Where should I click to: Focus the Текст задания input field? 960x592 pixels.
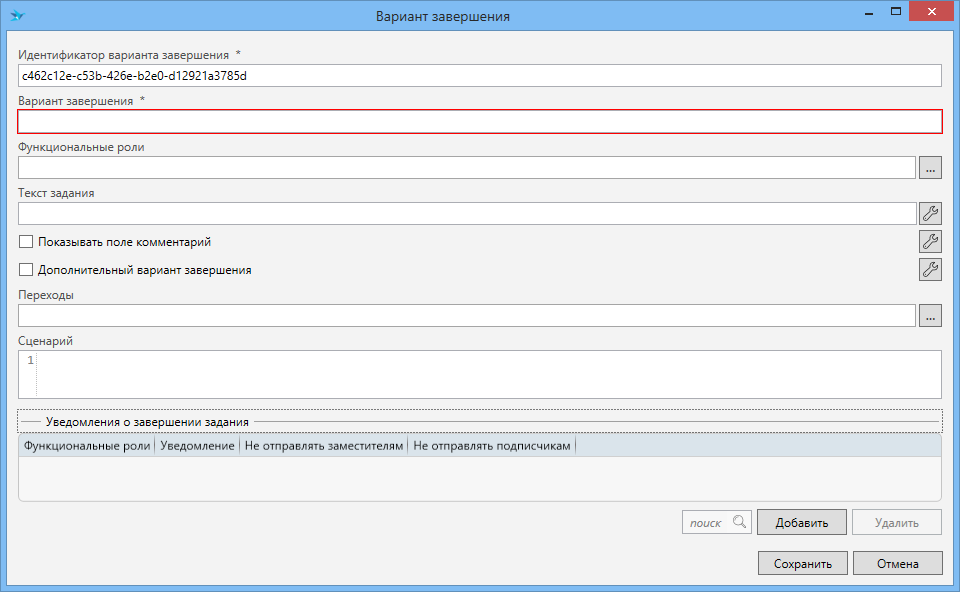coord(466,214)
